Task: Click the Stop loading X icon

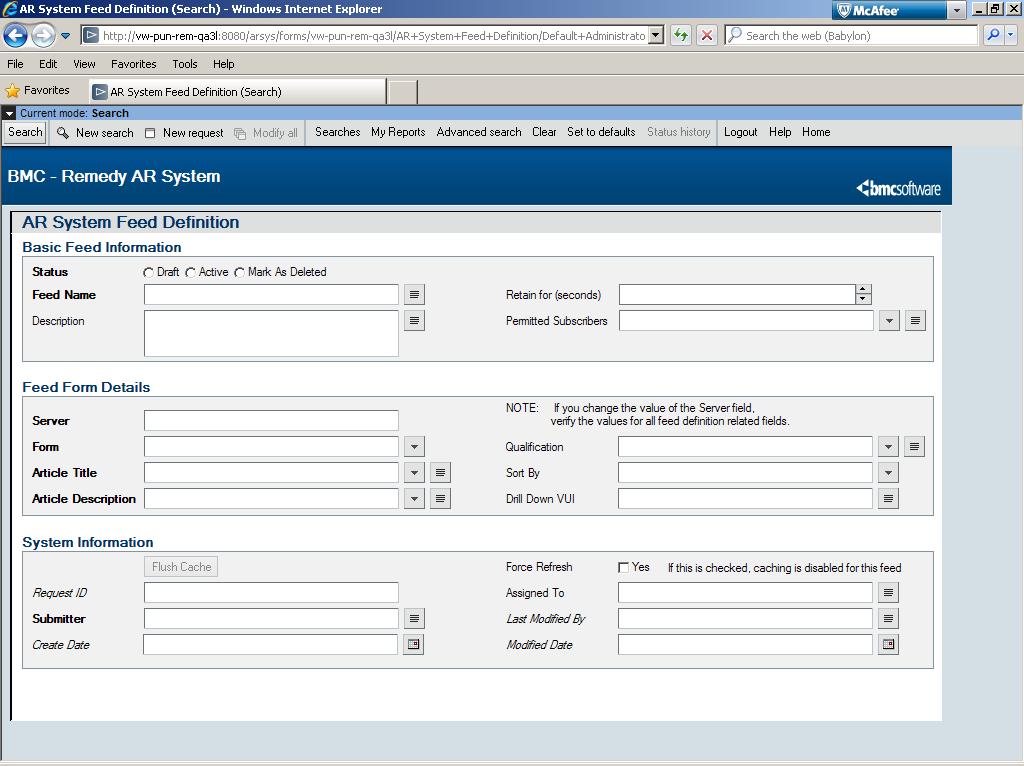Action: tap(707, 35)
